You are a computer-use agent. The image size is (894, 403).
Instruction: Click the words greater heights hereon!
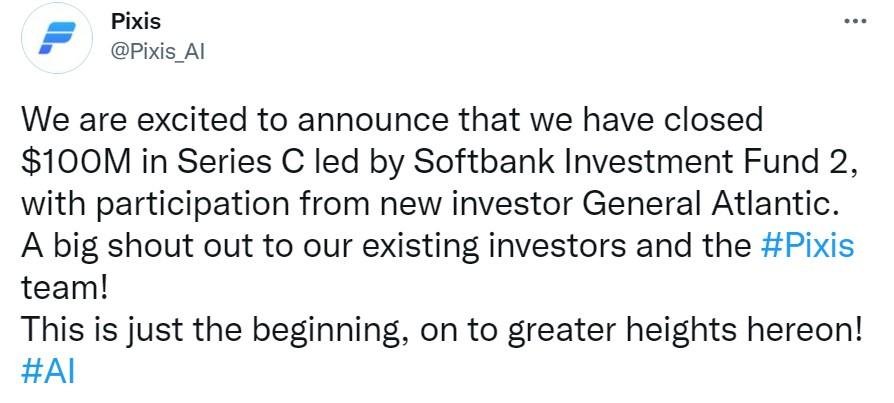pos(683,331)
